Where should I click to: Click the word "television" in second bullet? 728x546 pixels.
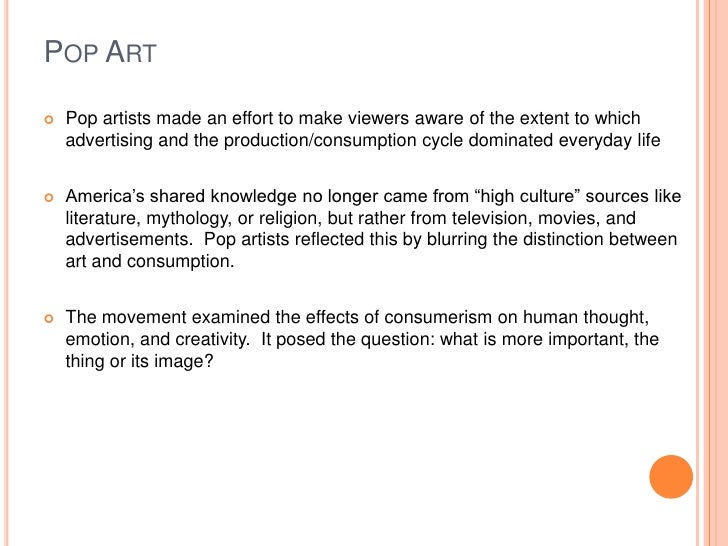point(492,218)
